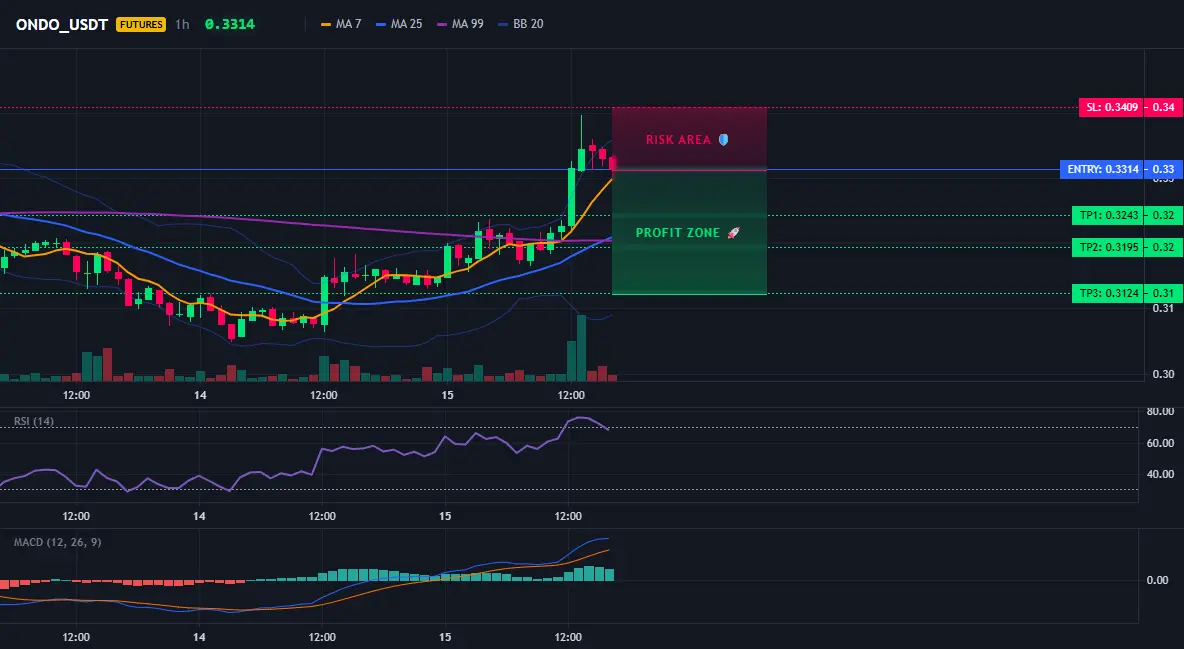Click the 0.34 value on the SL tag
Viewport: 1184px width, 649px height.
(1164, 107)
